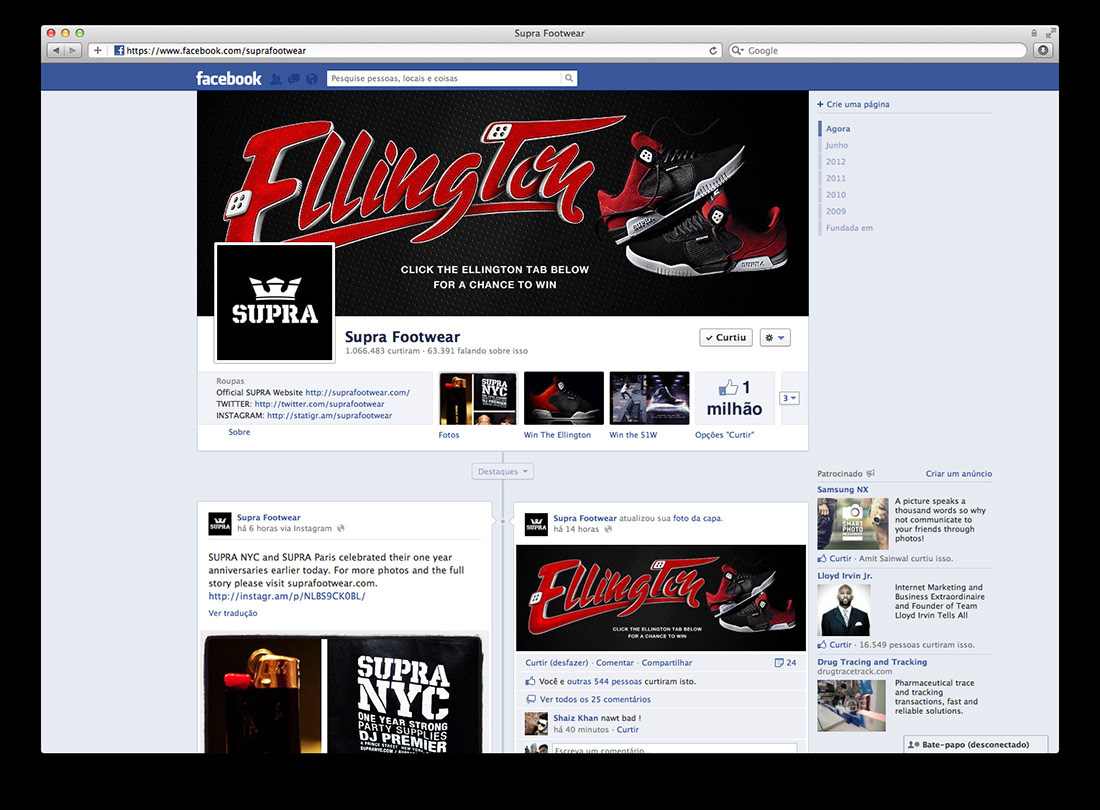Open Win the S1W tab thumbnail

click(x=649, y=398)
